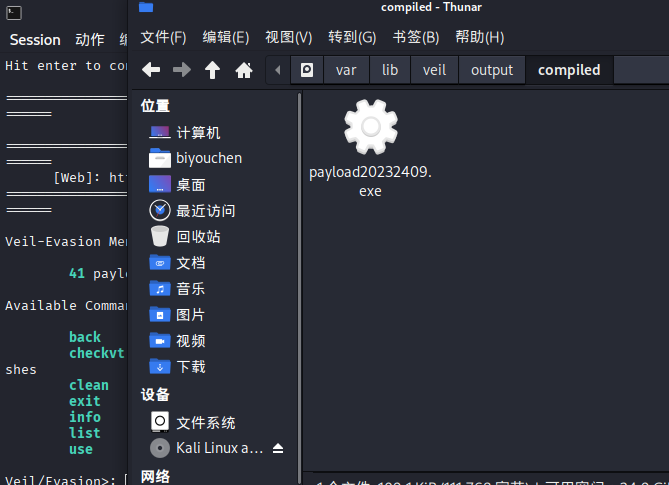Open parent folder with the up arrow
Image resolution: width=669 pixels, height=485 pixels.
click(212, 70)
